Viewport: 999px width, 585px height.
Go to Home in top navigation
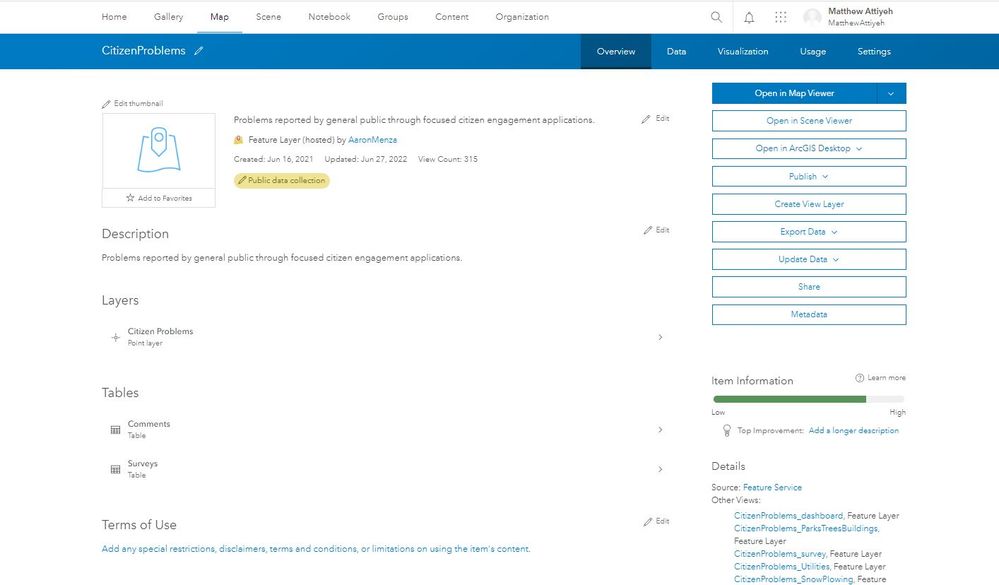[x=114, y=17]
